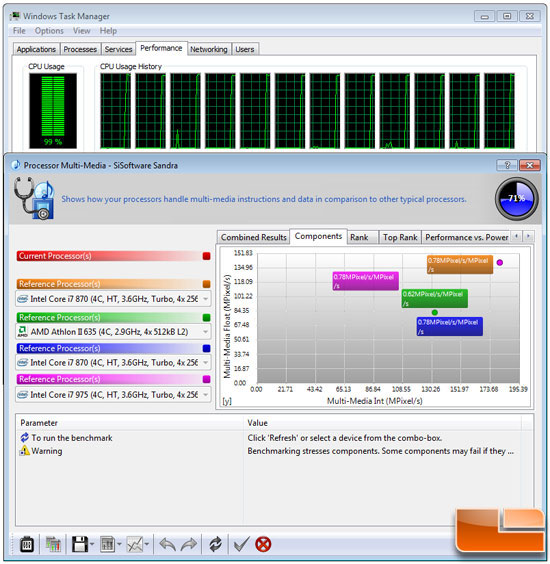Toggle the green Reference Processor checkbox
The height and width of the screenshot is (564, 550).
pyautogui.click(x=206, y=318)
